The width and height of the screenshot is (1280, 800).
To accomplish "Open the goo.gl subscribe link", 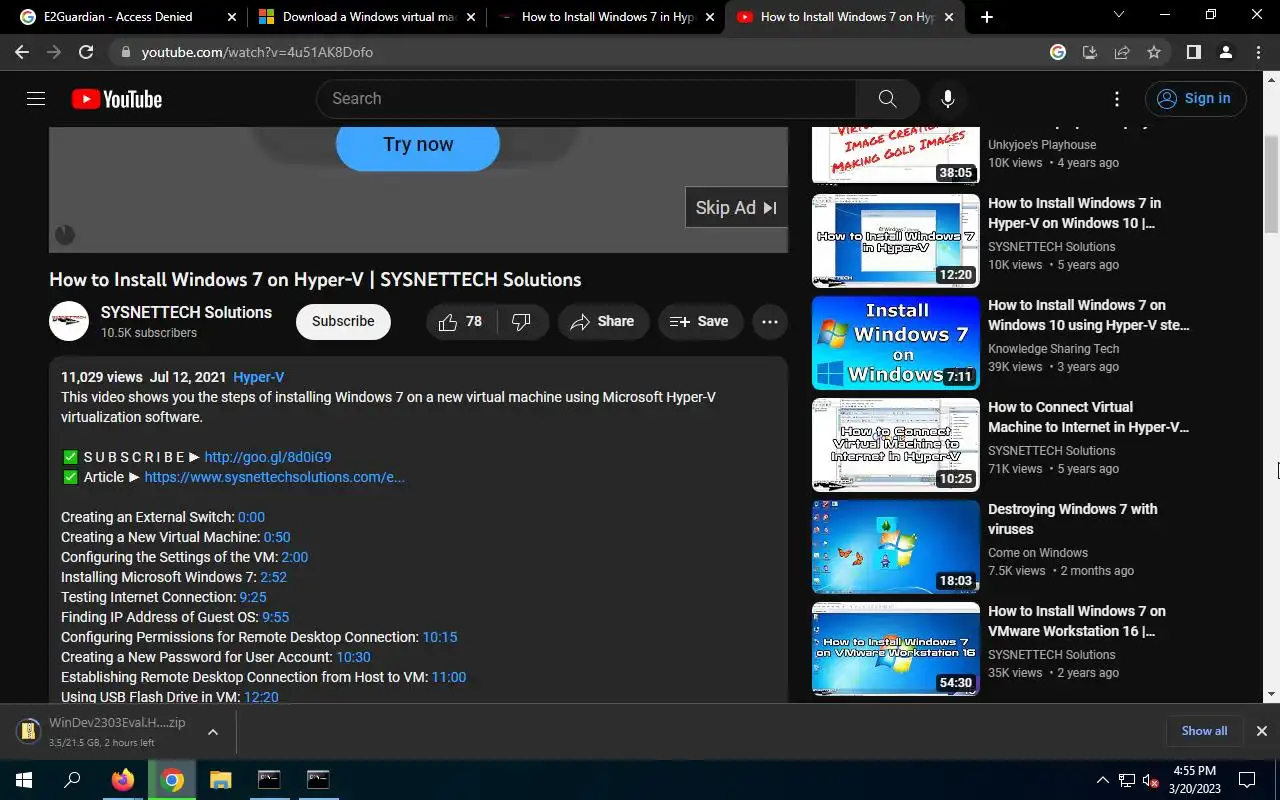I will pos(268,457).
